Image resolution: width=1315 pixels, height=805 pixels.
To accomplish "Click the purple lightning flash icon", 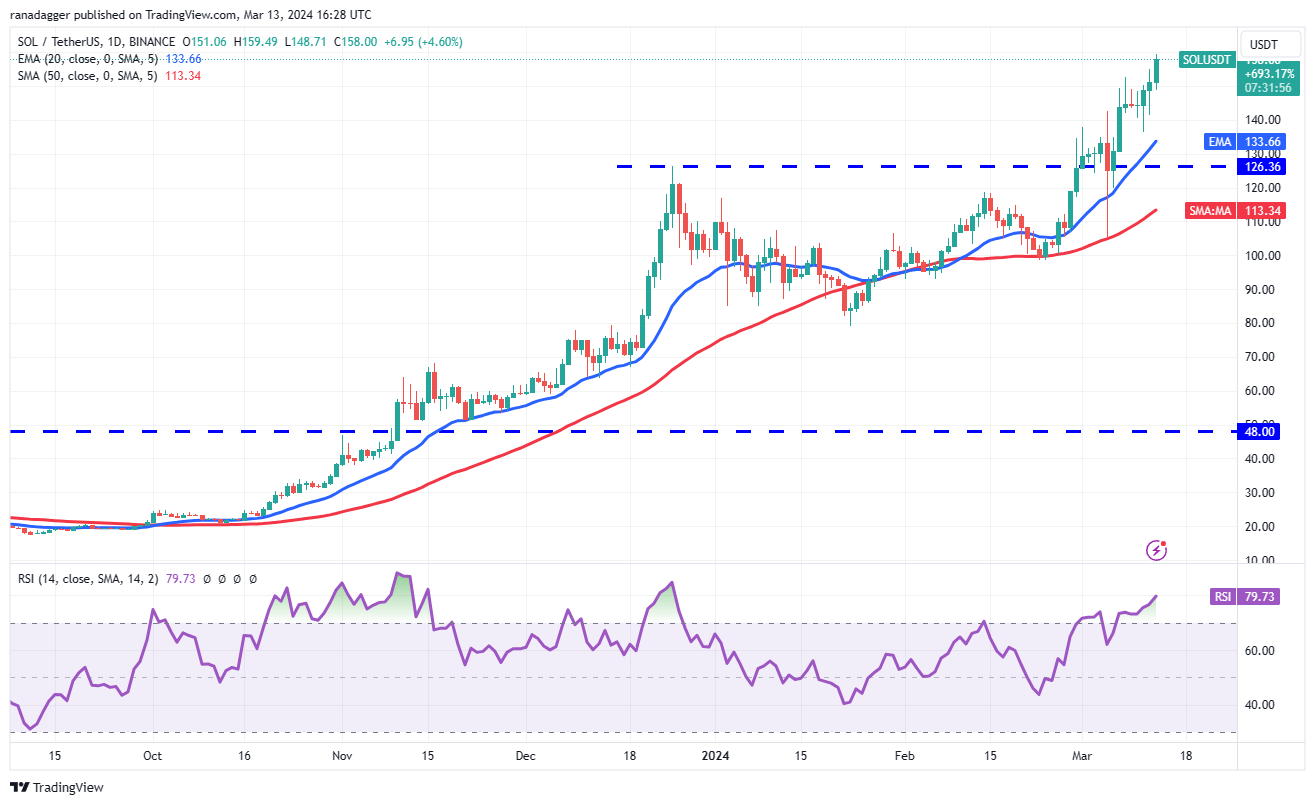I will [x=1157, y=549].
